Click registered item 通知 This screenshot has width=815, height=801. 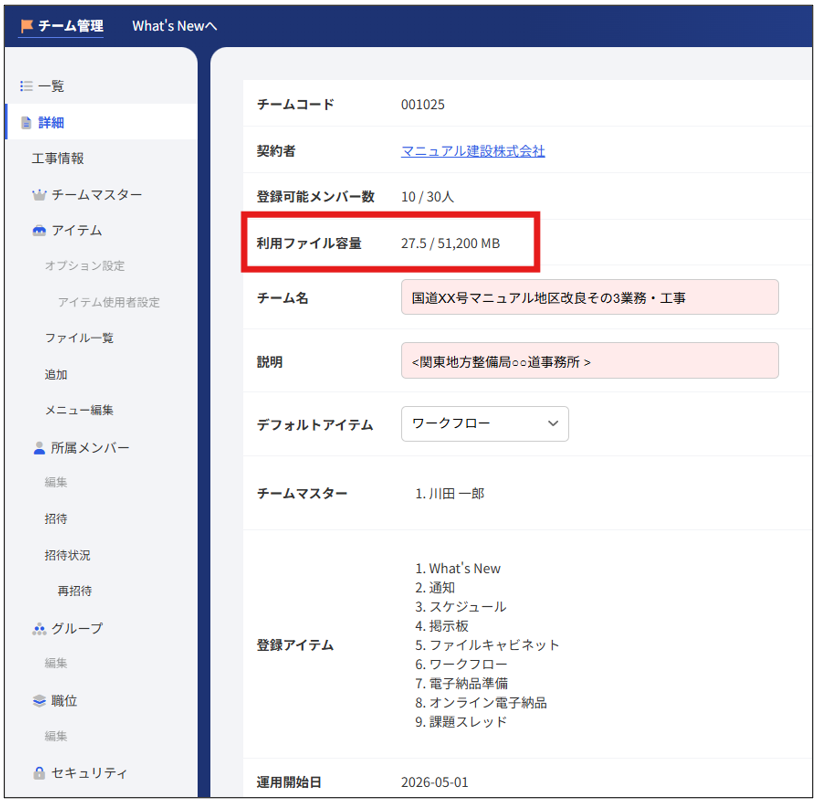pos(442,588)
